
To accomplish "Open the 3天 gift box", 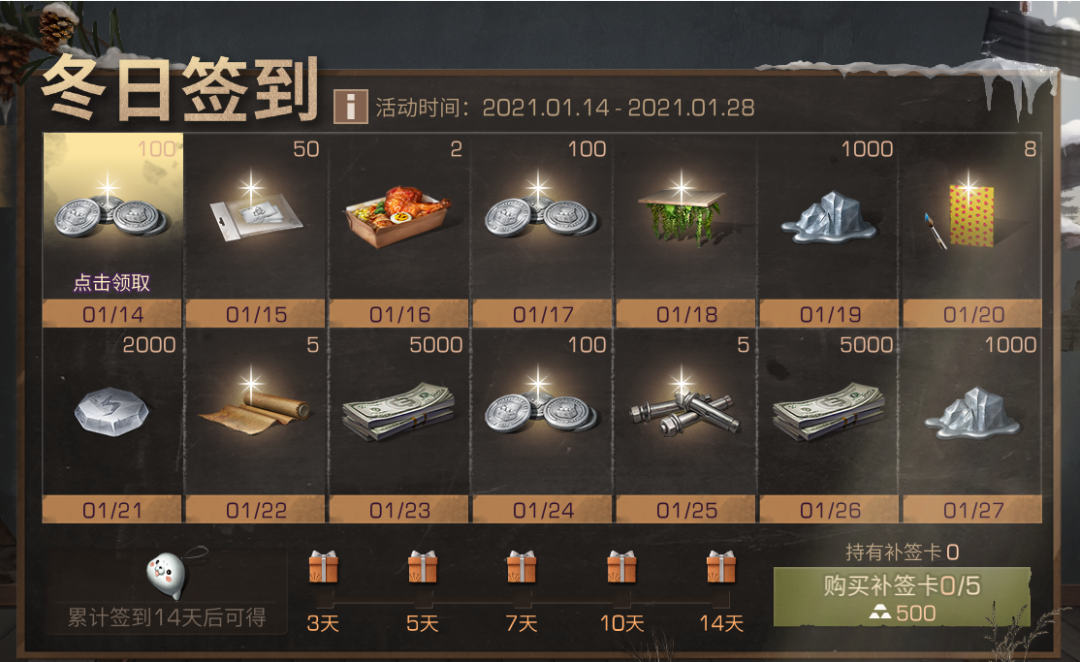I will pyautogui.click(x=323, y=567).
